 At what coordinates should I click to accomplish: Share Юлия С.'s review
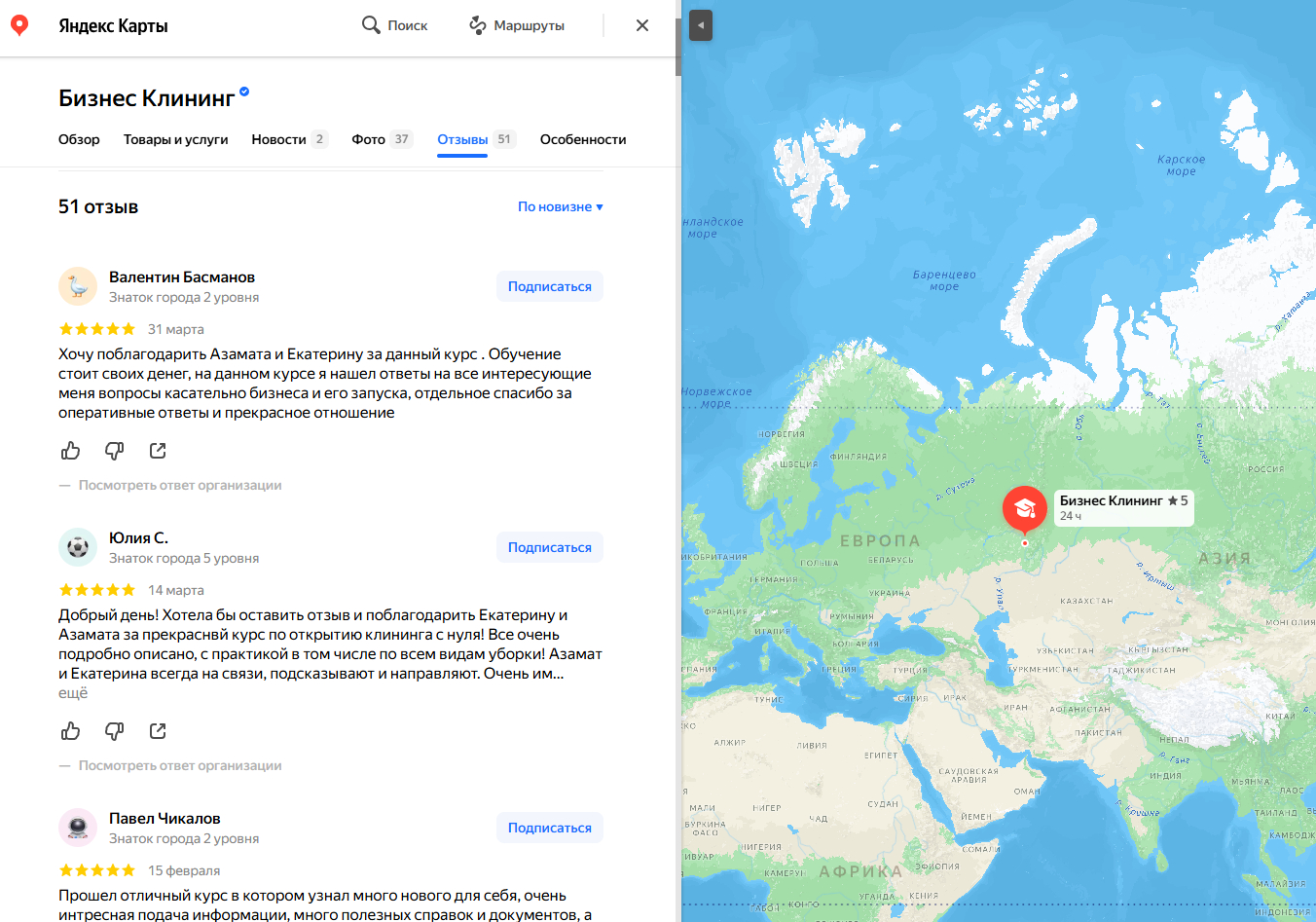(x=158, y=731)
